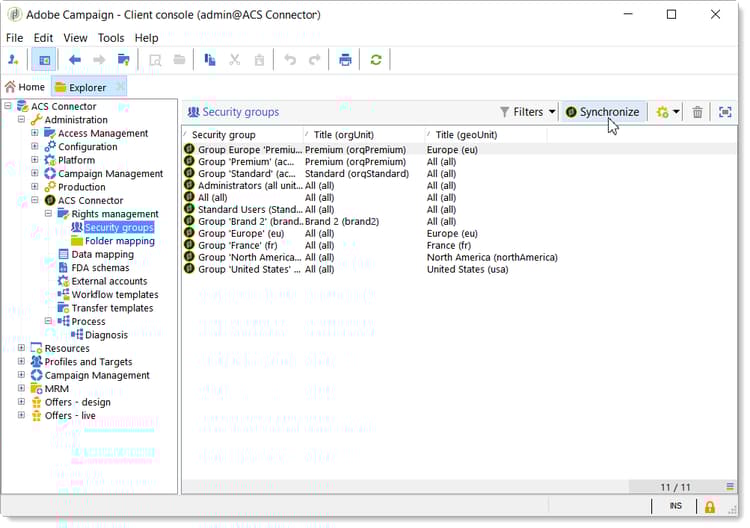Screen dimensions: 750x528
Task: Open the Tools menu
Action: (x=111, y=38)
